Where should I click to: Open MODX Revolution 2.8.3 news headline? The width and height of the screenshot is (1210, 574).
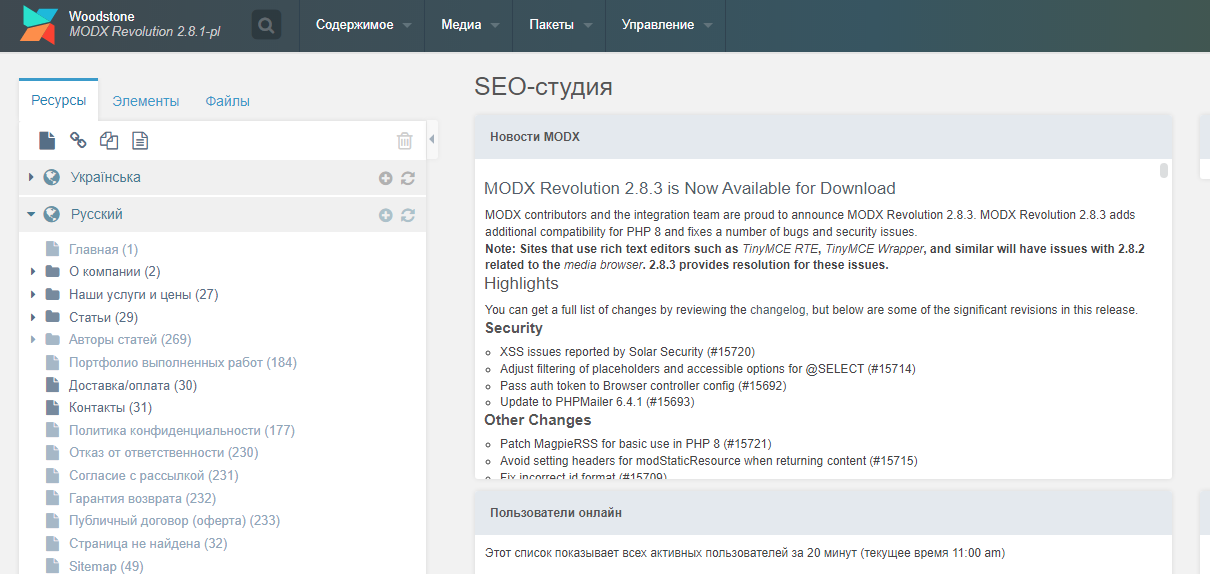pyautogui.click(x=690, y=188)
